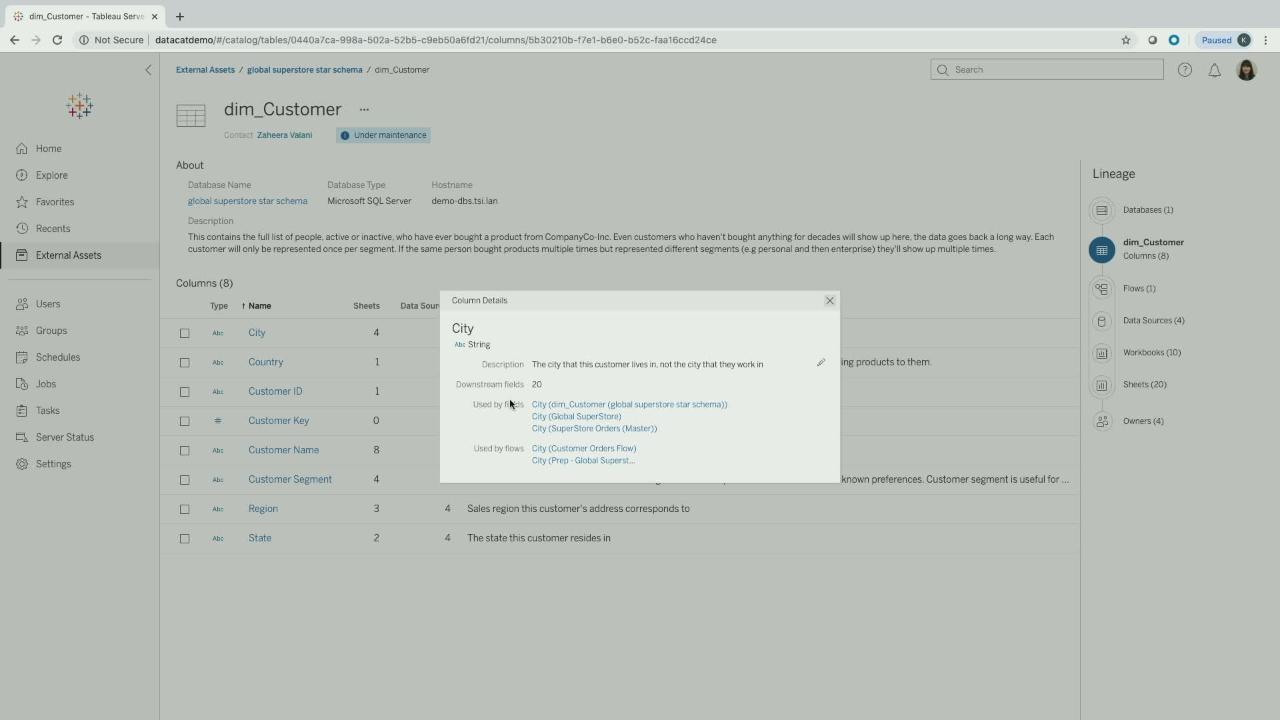The image size is (1280, 720).
Task: Open City (SuperStore Orders (Master)) link
Action: click(594, 429)
